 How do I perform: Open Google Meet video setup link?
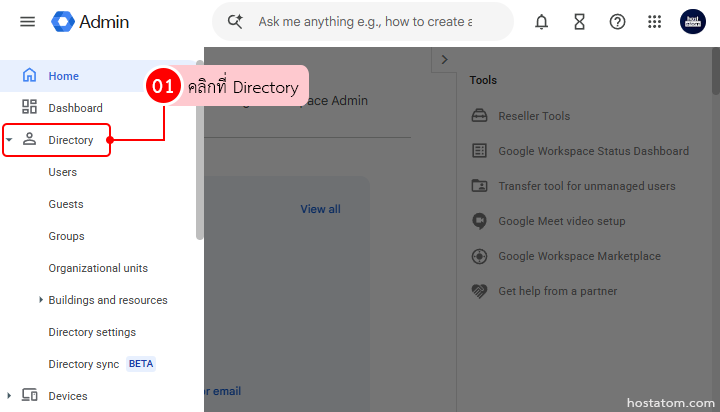(562, 221)
